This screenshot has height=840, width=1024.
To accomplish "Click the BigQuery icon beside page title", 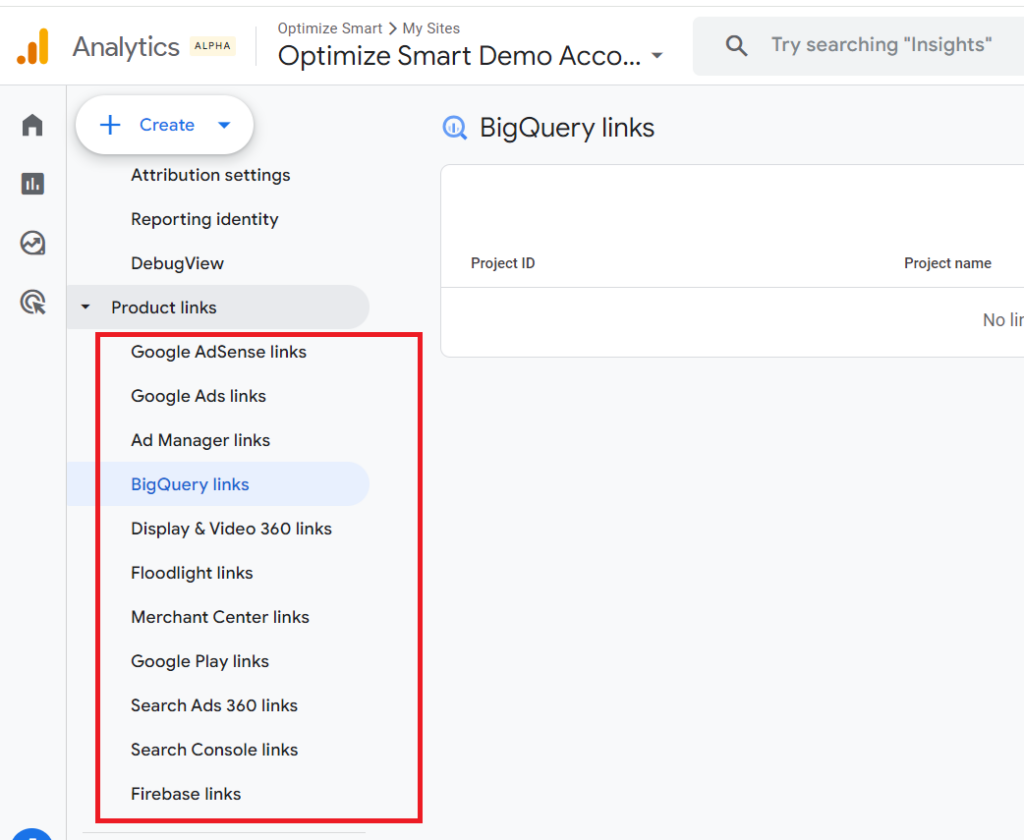I will [x=455, y=127].
